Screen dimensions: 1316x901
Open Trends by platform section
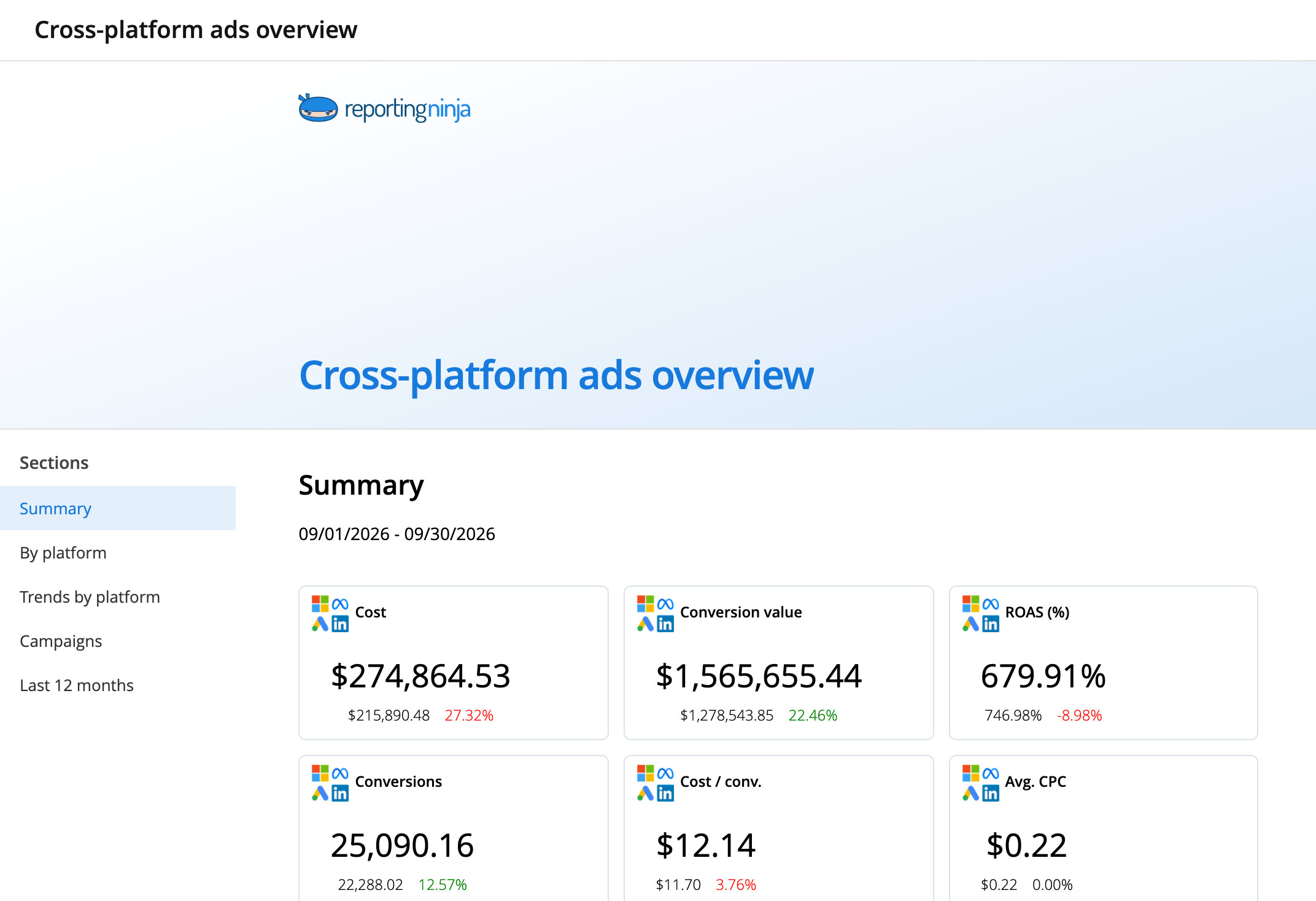[118, 597]
